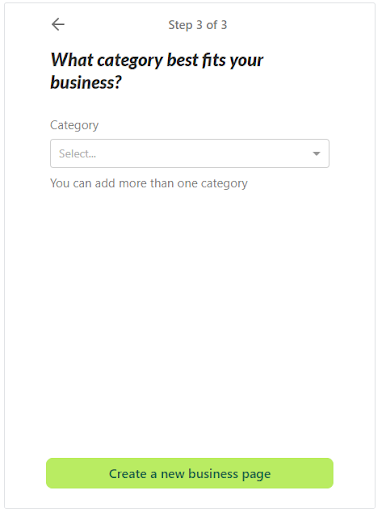Submit the form with the green button
This screenshot has height=512, width=382.
tap(190, 473)
